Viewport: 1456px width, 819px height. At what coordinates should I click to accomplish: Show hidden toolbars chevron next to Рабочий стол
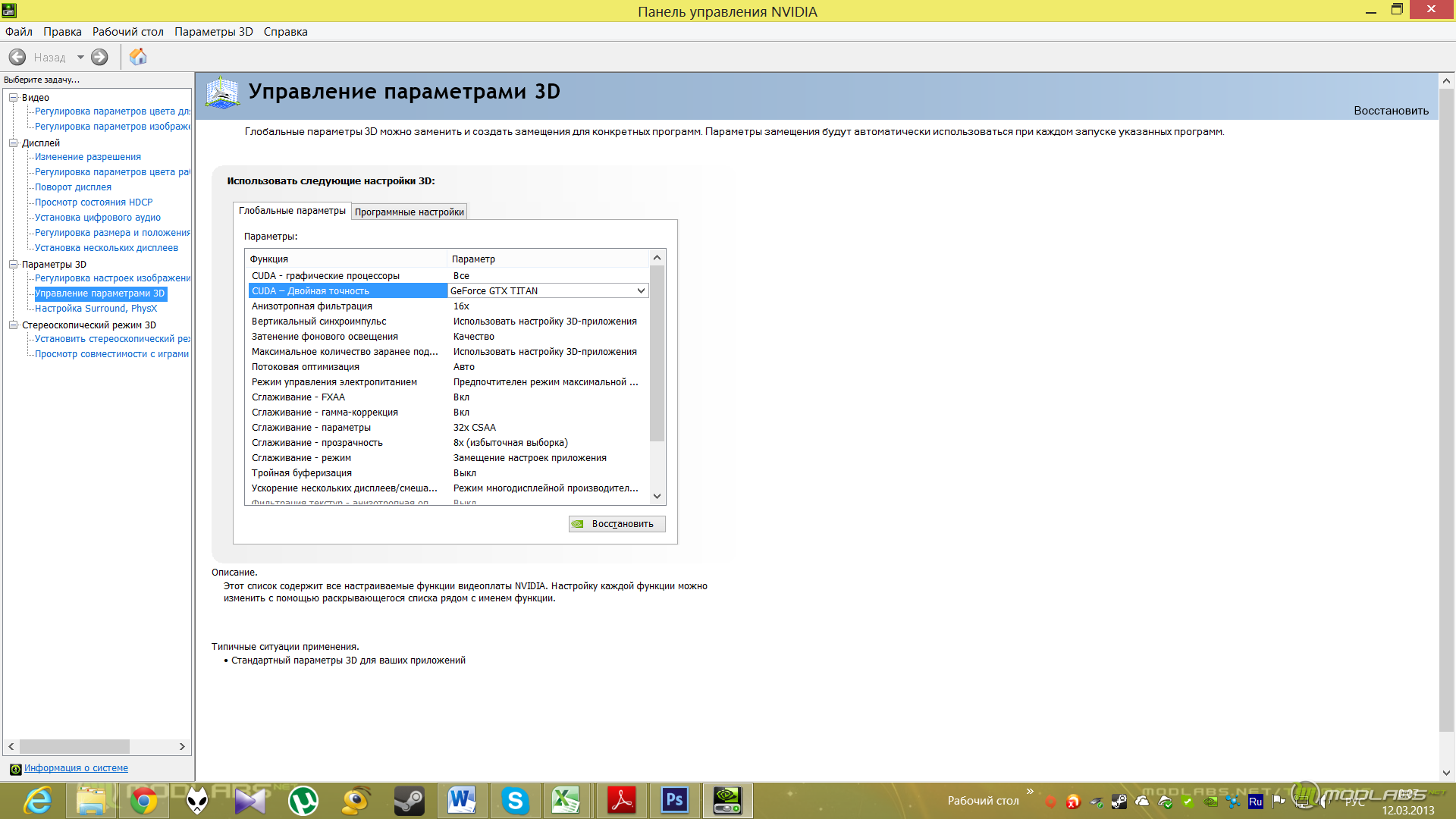1030,791
